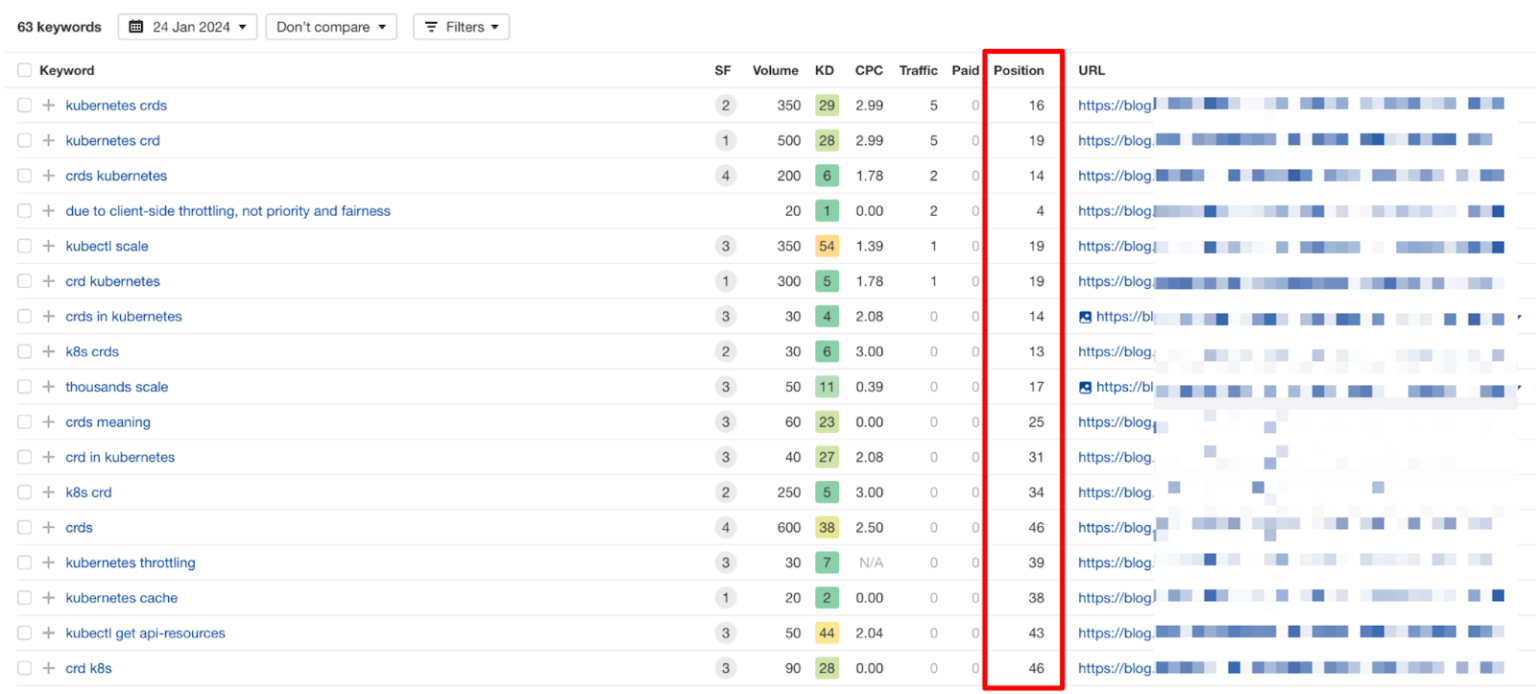The height and width of the screenshot is (694, 1536).
Task: Click position value 4 for client-side throttling
Action: [1040, 211]
